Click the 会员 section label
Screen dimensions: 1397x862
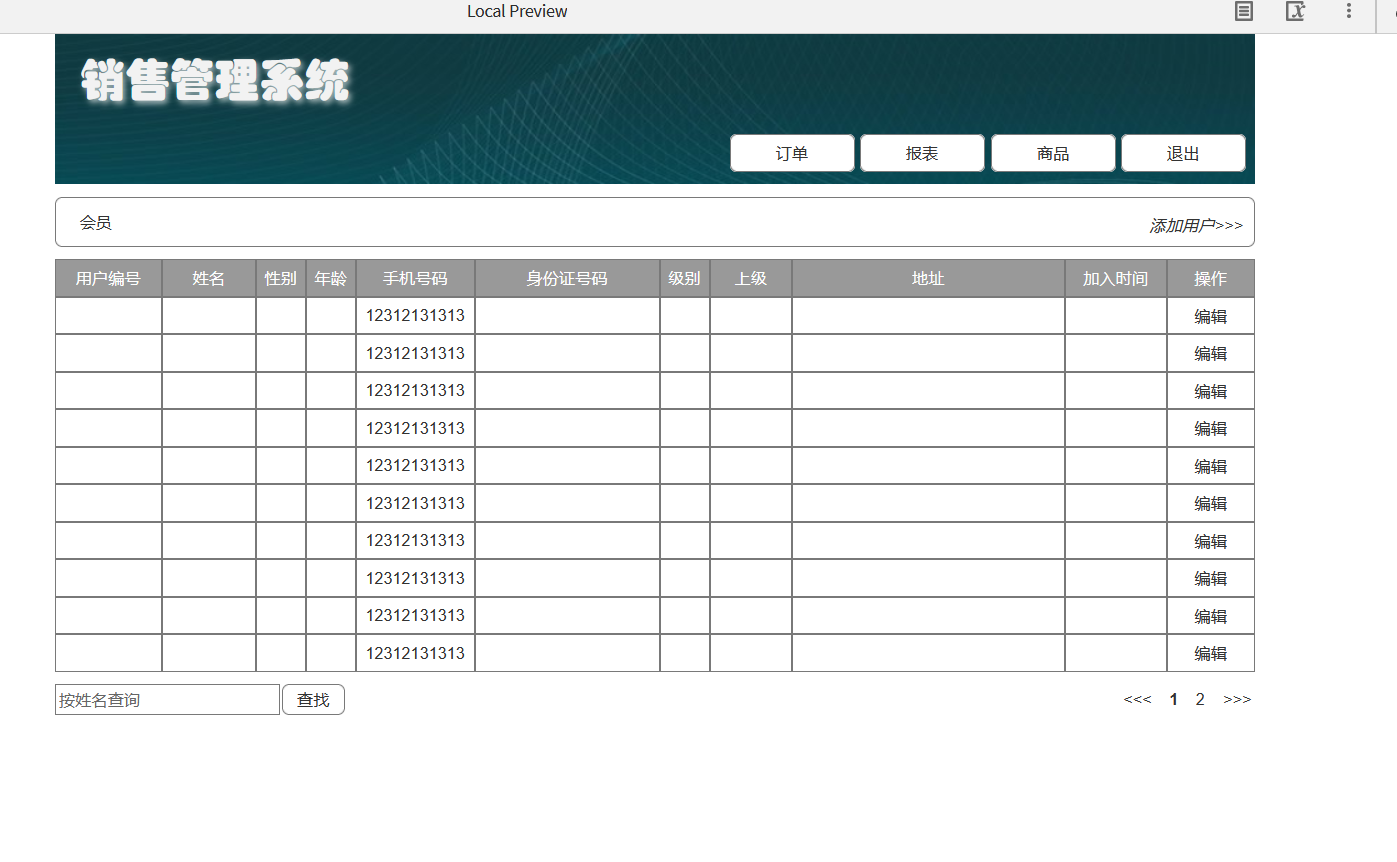(96, 223)
